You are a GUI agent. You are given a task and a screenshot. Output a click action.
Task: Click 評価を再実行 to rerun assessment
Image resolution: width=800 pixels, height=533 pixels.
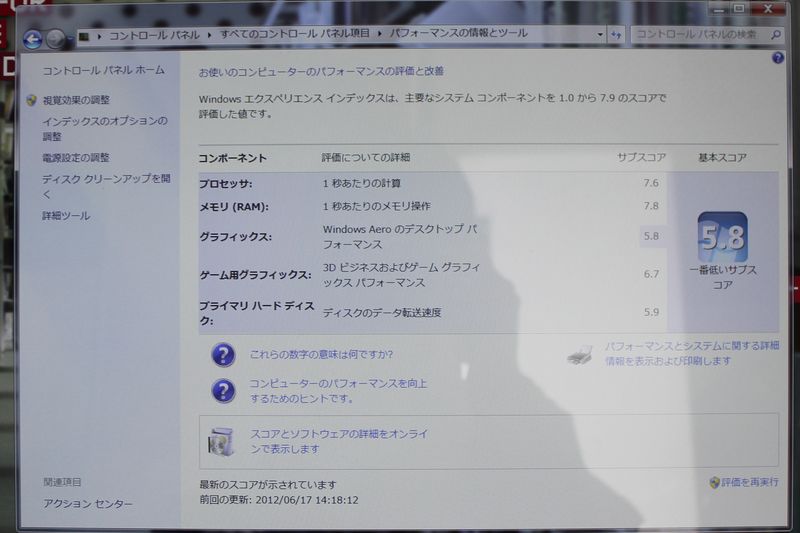tap(749, 482)
